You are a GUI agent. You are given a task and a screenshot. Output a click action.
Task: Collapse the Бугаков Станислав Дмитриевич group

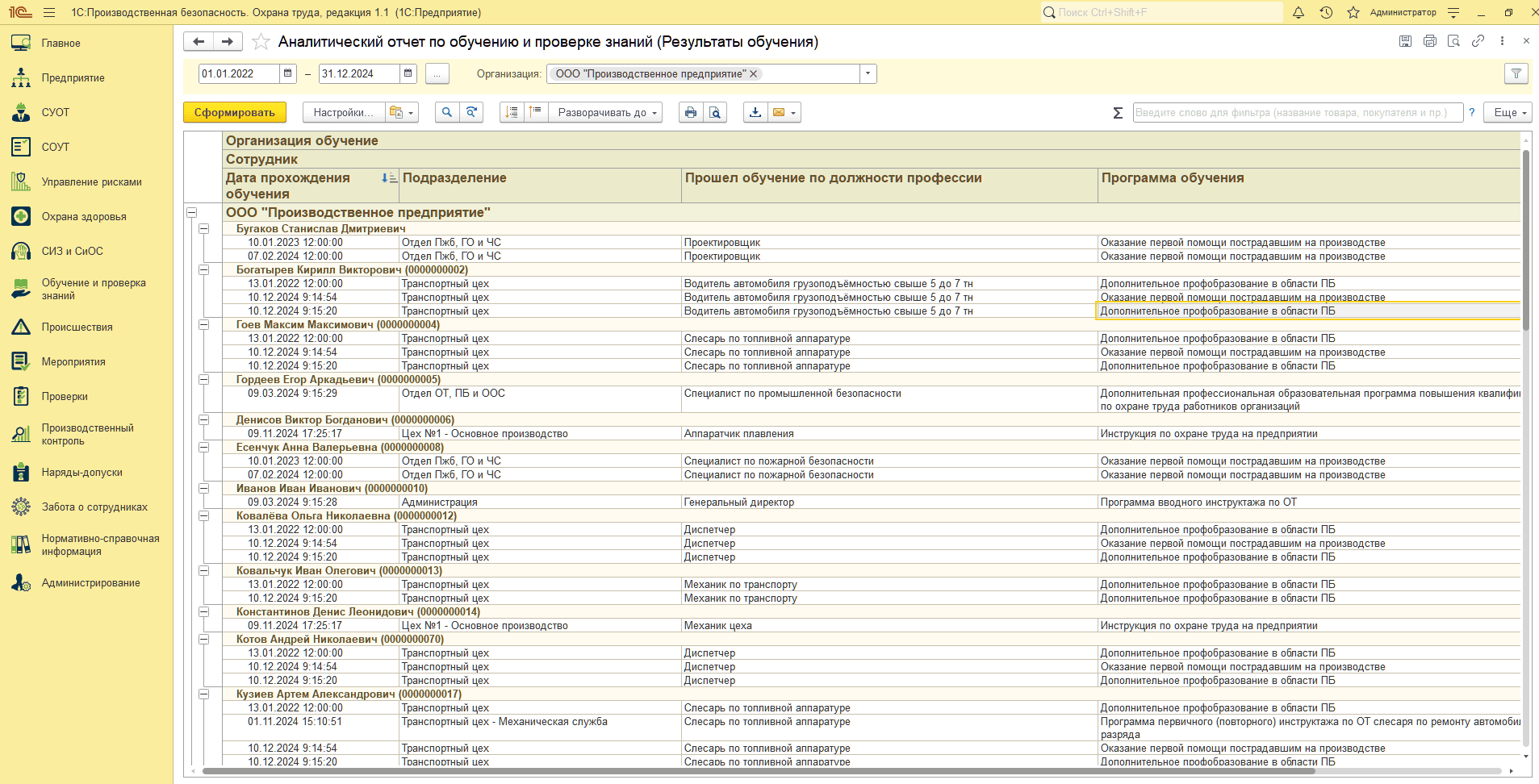tap(204, 229)
